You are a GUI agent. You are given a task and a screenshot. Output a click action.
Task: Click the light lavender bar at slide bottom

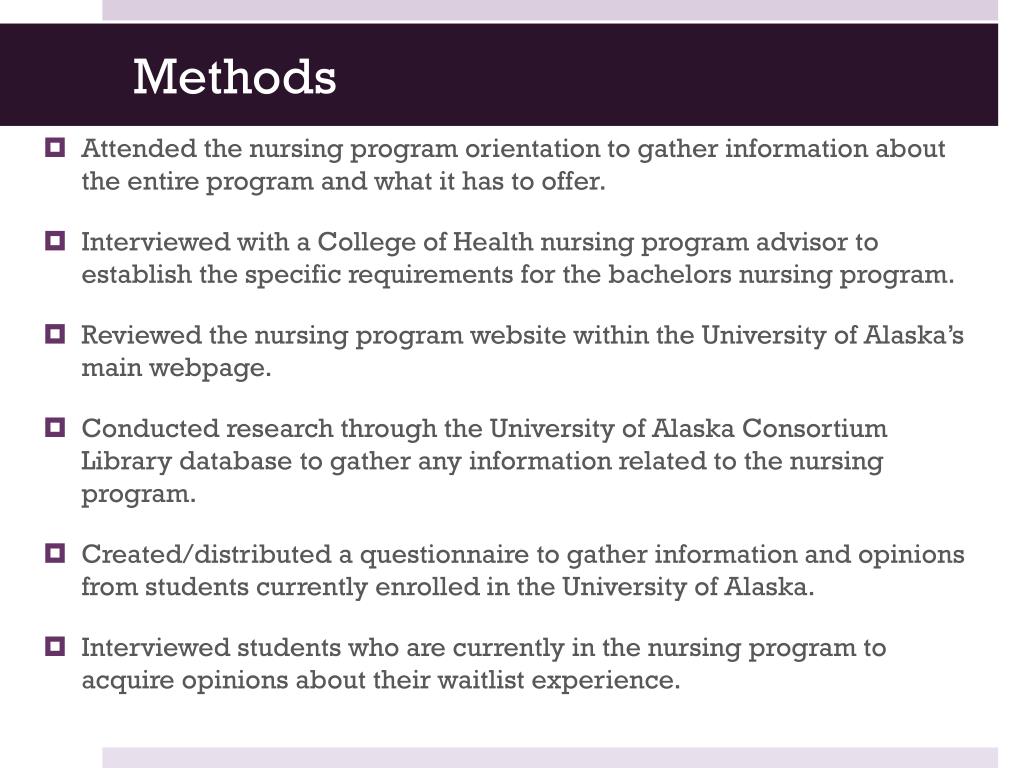tap(550, 758)
